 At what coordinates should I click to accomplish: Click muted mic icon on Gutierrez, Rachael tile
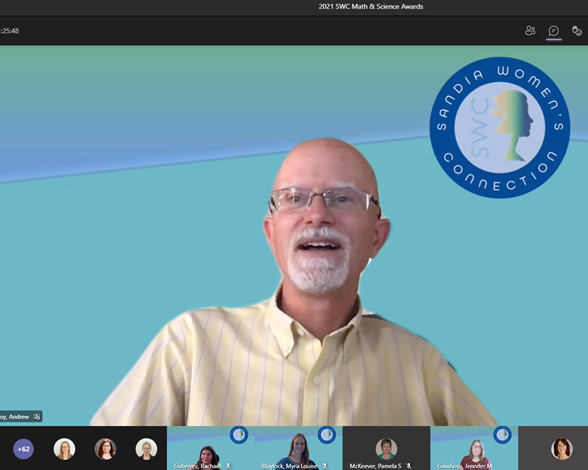click(228, 465)
